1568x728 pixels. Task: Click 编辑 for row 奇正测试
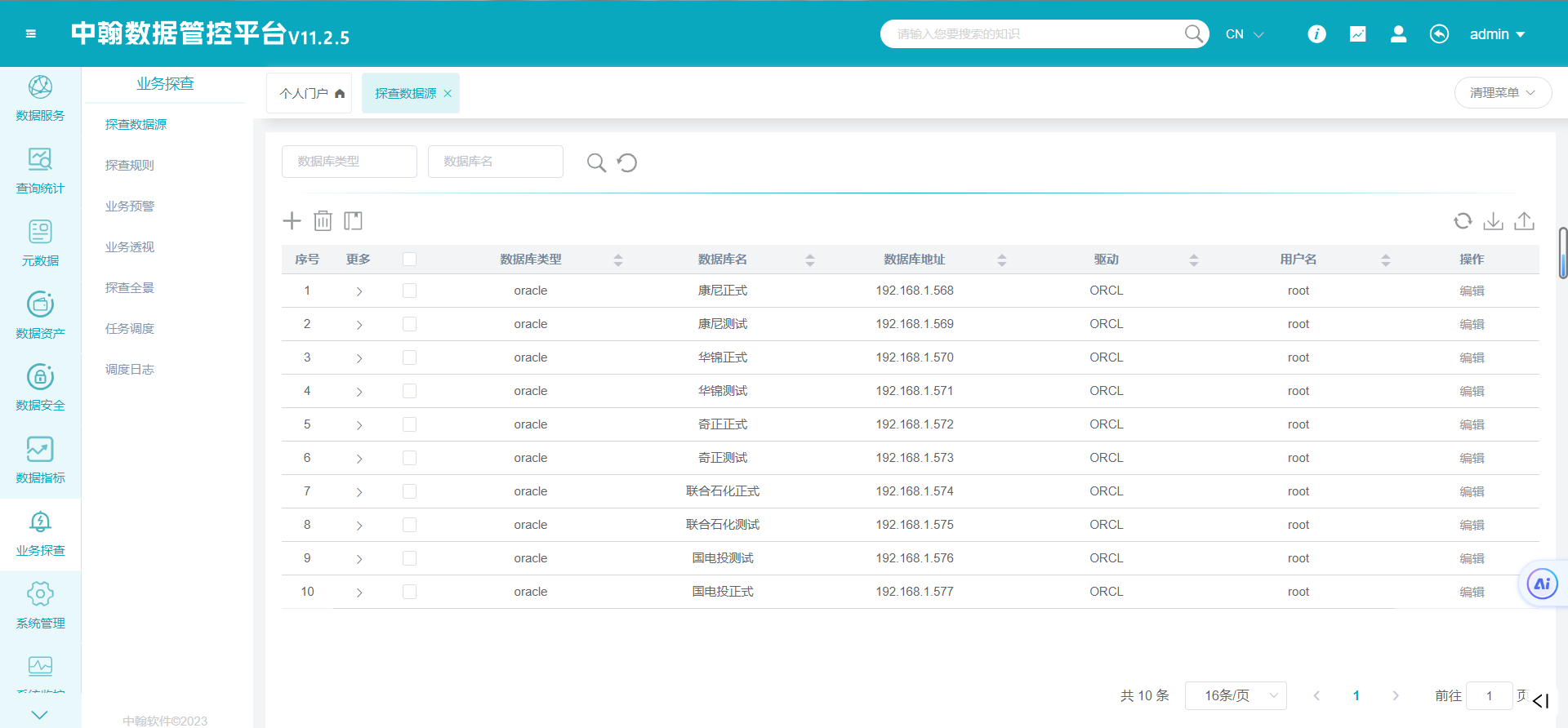(1472, 458)
